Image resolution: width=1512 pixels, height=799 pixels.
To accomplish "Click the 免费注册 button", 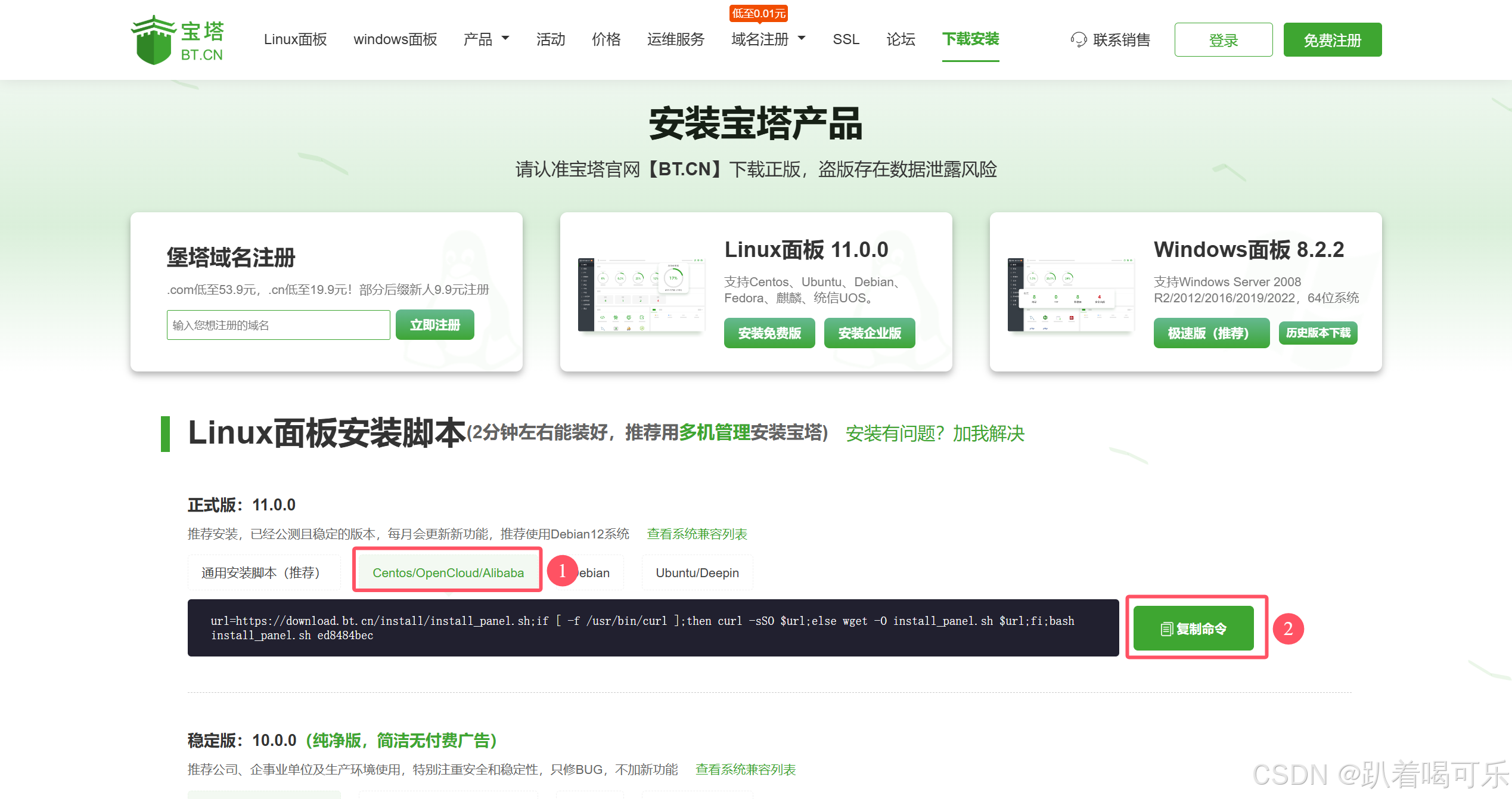I will [1333, 40].
